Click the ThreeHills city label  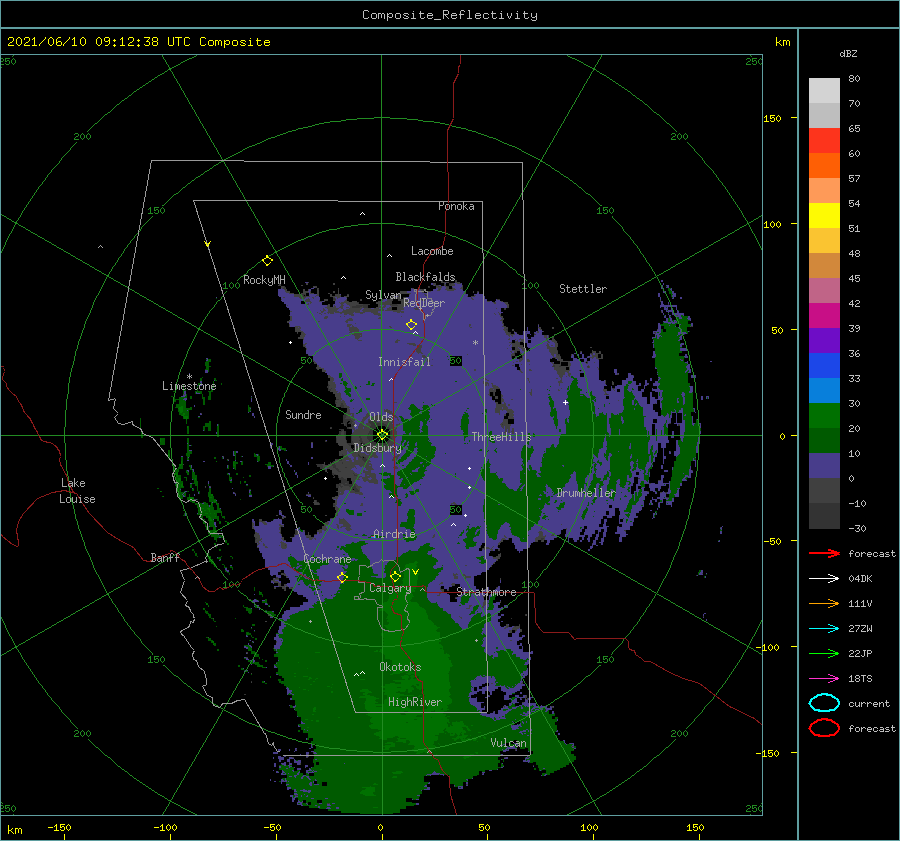pos(502,437)
